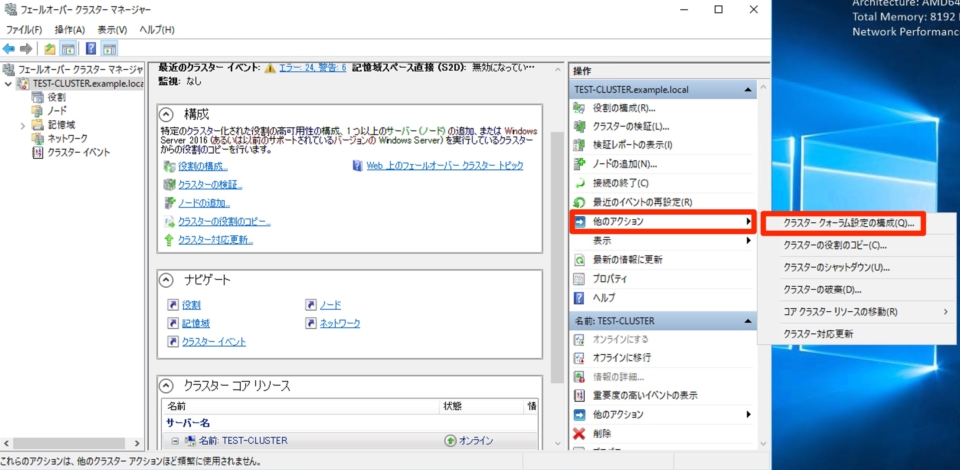Open the ヘルプ(H) menu

[157, 29]
